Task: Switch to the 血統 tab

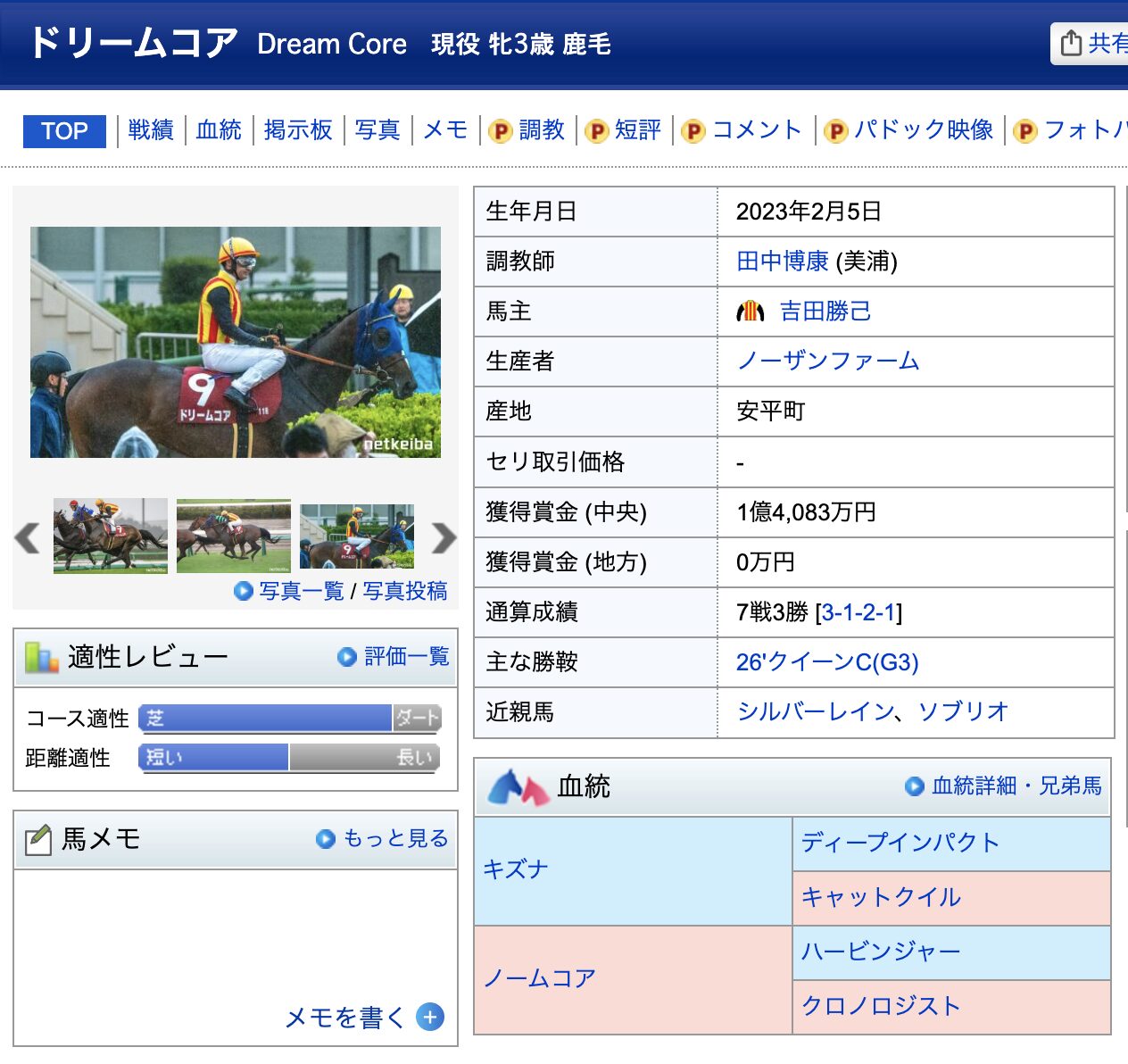Action: tap(219, 130)
